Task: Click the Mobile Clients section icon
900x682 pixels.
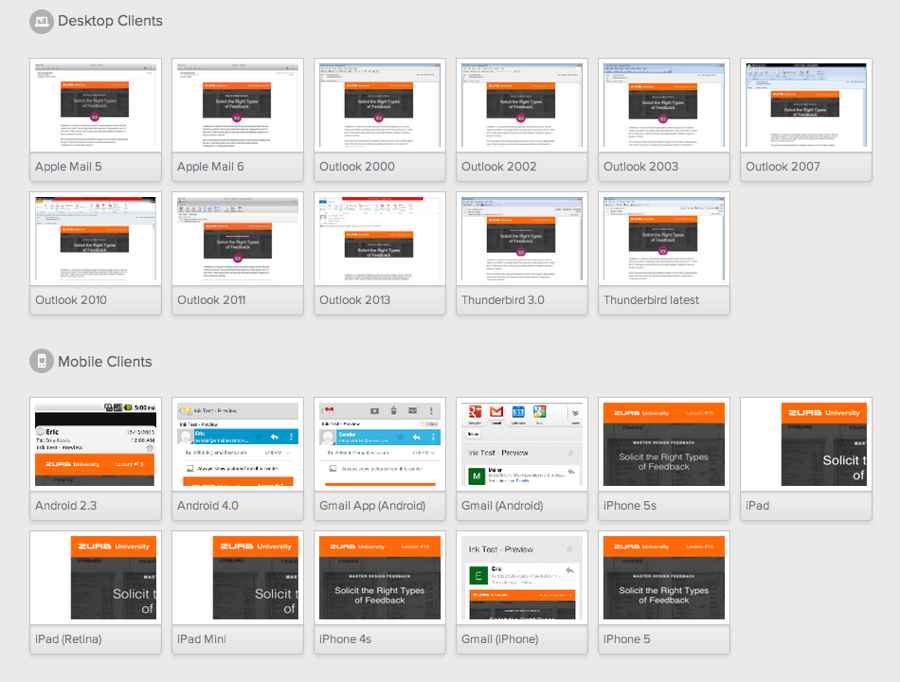Action: (x=41, y=361)
